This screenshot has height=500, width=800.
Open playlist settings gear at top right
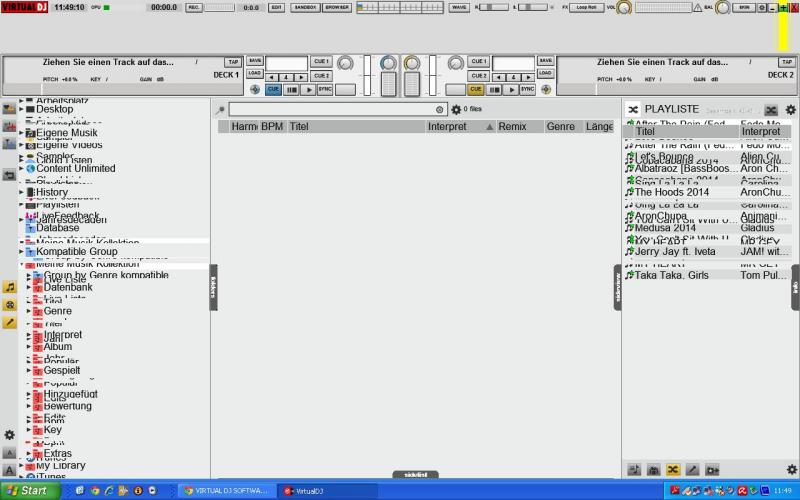790,110
